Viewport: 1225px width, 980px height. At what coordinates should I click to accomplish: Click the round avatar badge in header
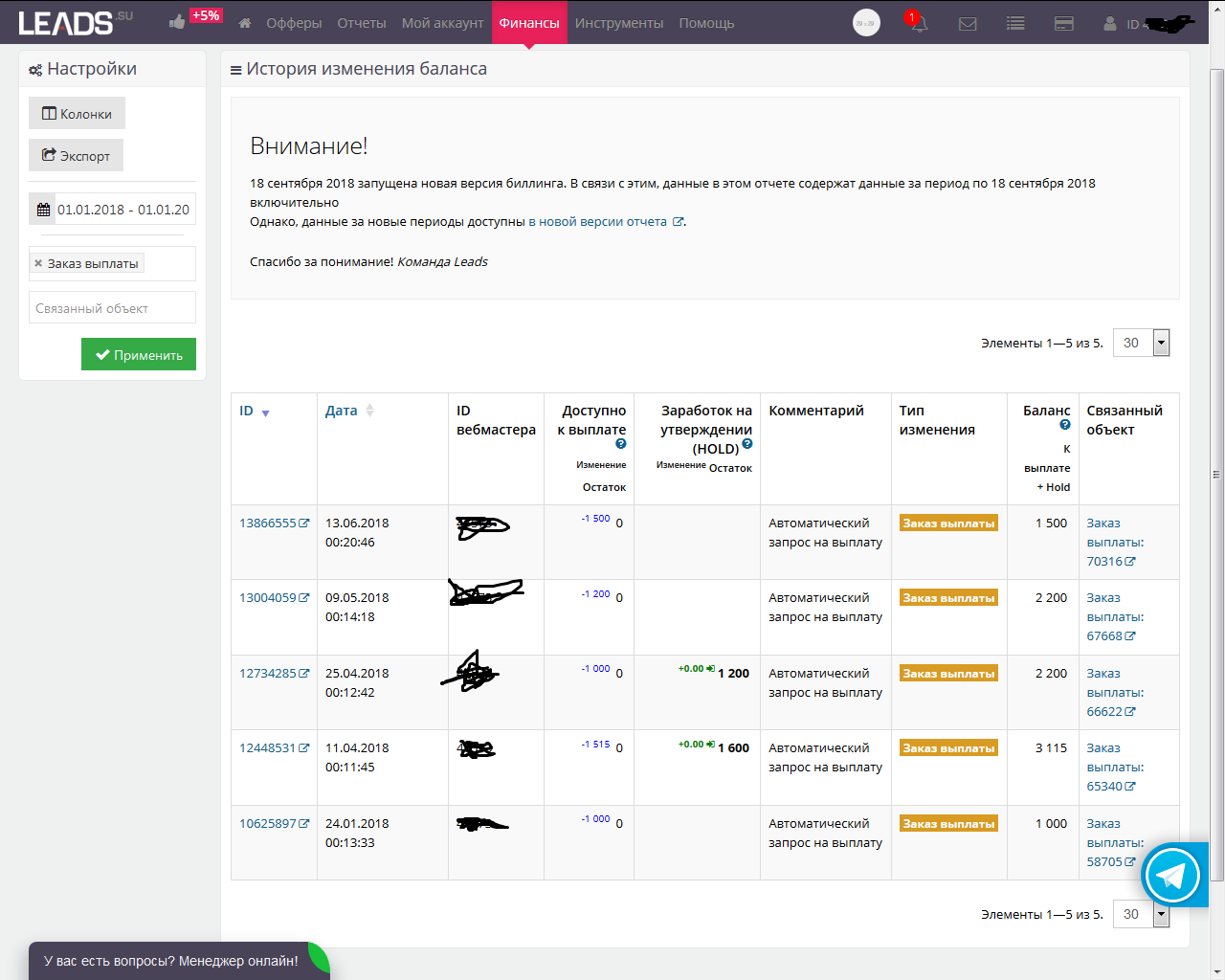866,23
